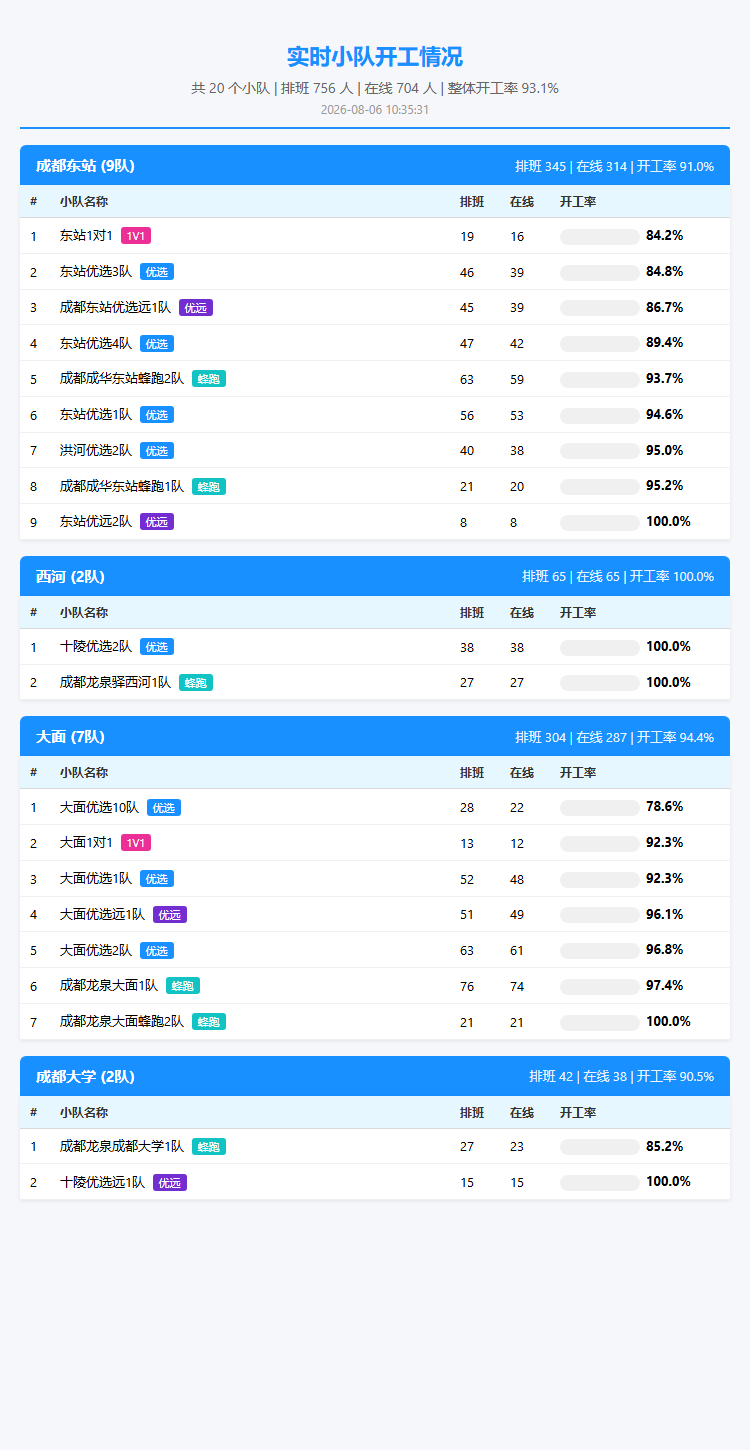The width and height of the screenshot is (750, 1450).
Task: Open the 东站优选4队 team row
Action: (375, 343)
